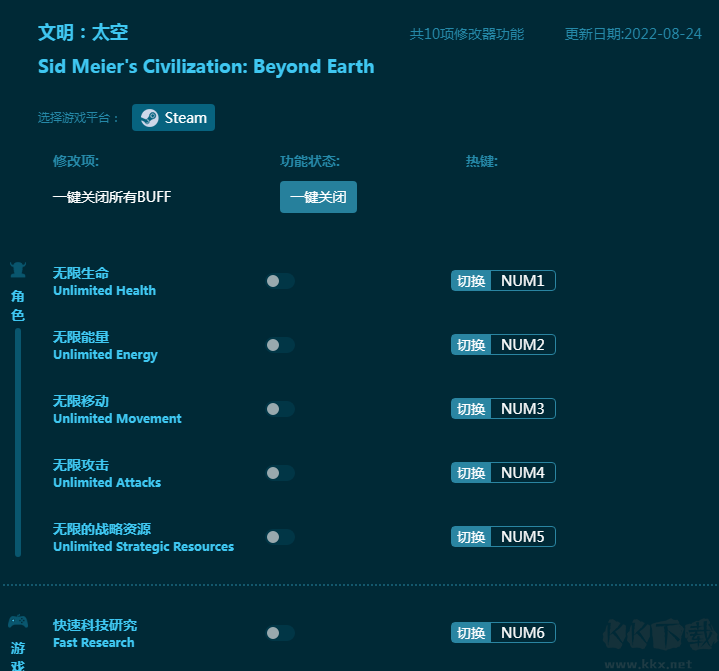This screenshot has width=719, height=671.
Task: Click the 一键关闭 button to disable all buffs
Action: click(318, 197)
